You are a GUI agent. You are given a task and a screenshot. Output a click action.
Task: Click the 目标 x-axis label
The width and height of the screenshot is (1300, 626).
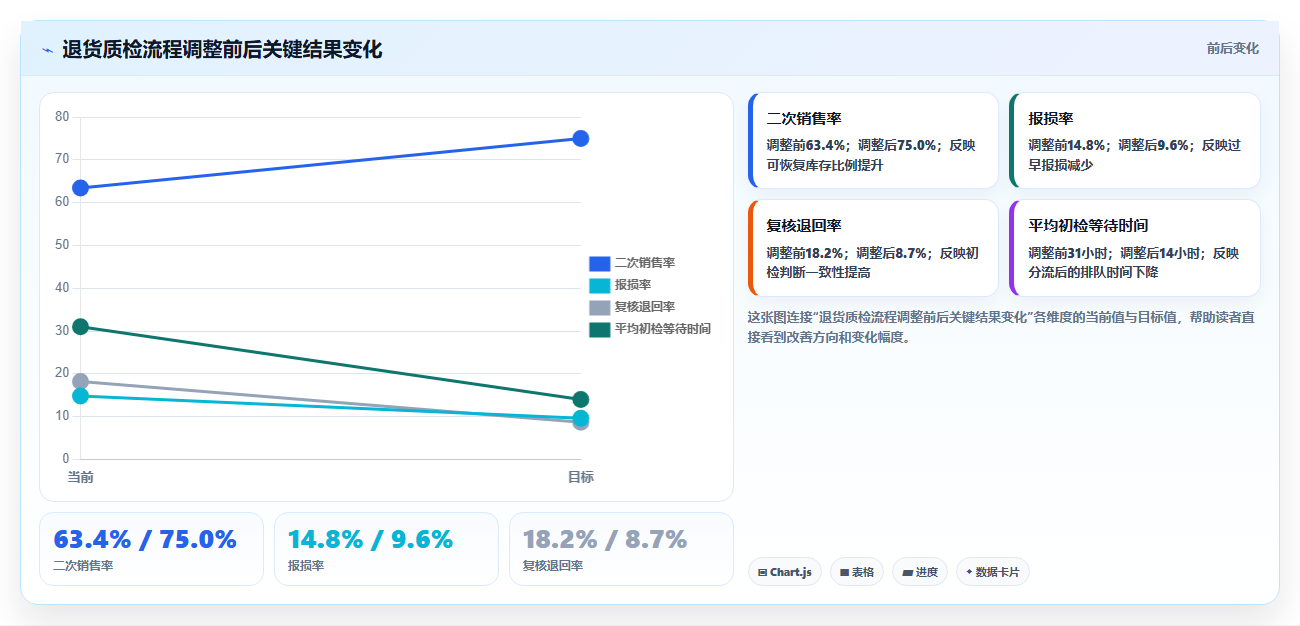pyautogui.click(x=580, y=477)
